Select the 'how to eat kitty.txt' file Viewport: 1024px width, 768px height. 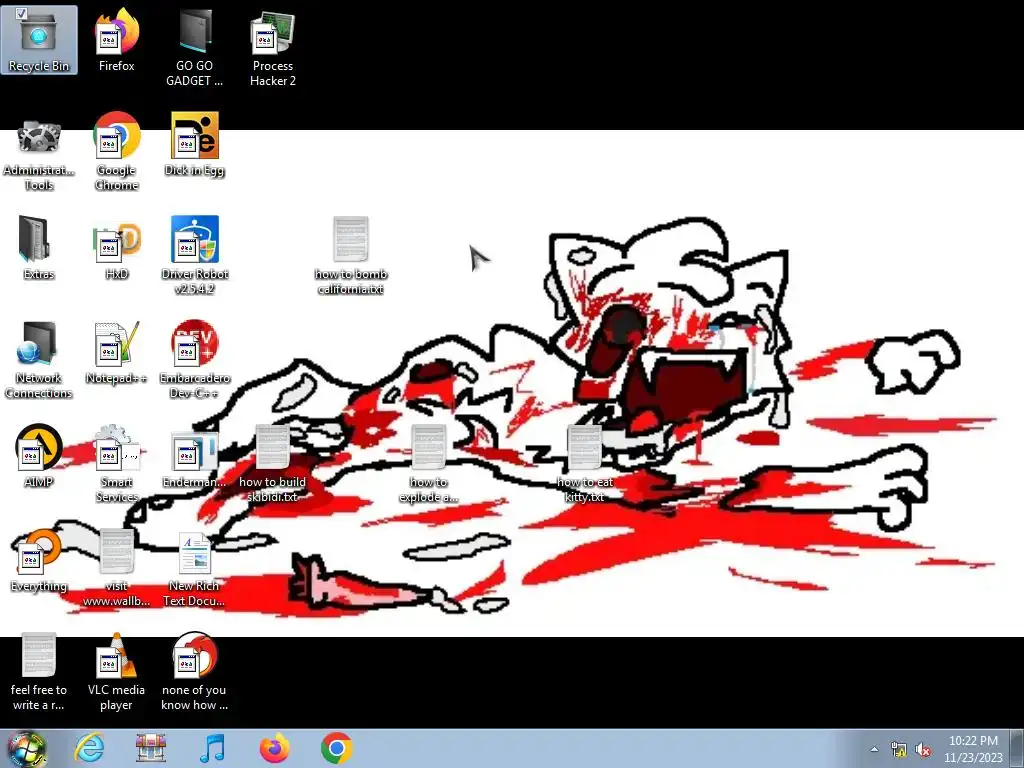point(584,463)
